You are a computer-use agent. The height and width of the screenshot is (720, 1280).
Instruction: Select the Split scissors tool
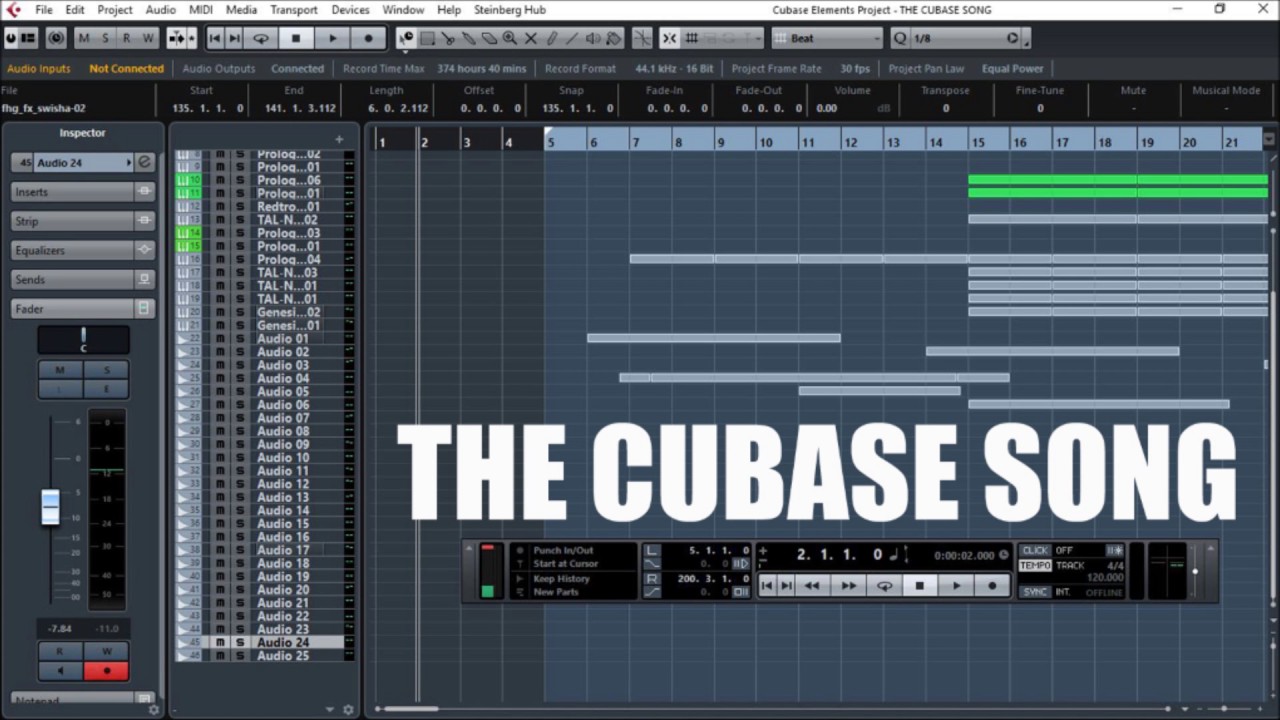tap(448, 38)
